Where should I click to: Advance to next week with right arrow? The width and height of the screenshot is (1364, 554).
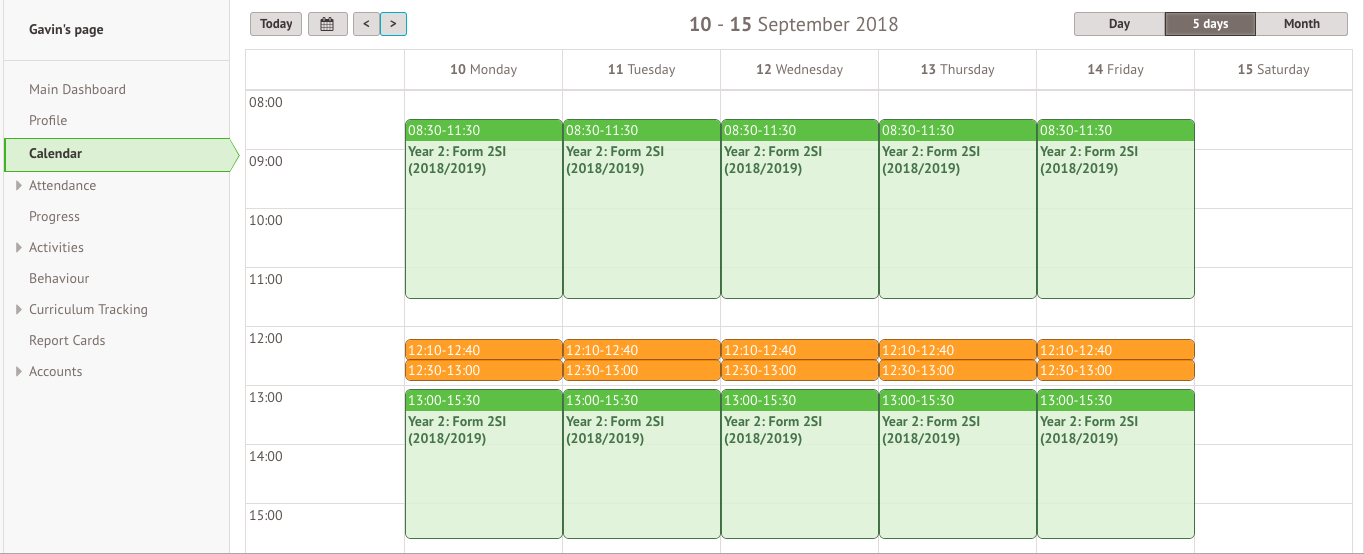click(393, 24)
